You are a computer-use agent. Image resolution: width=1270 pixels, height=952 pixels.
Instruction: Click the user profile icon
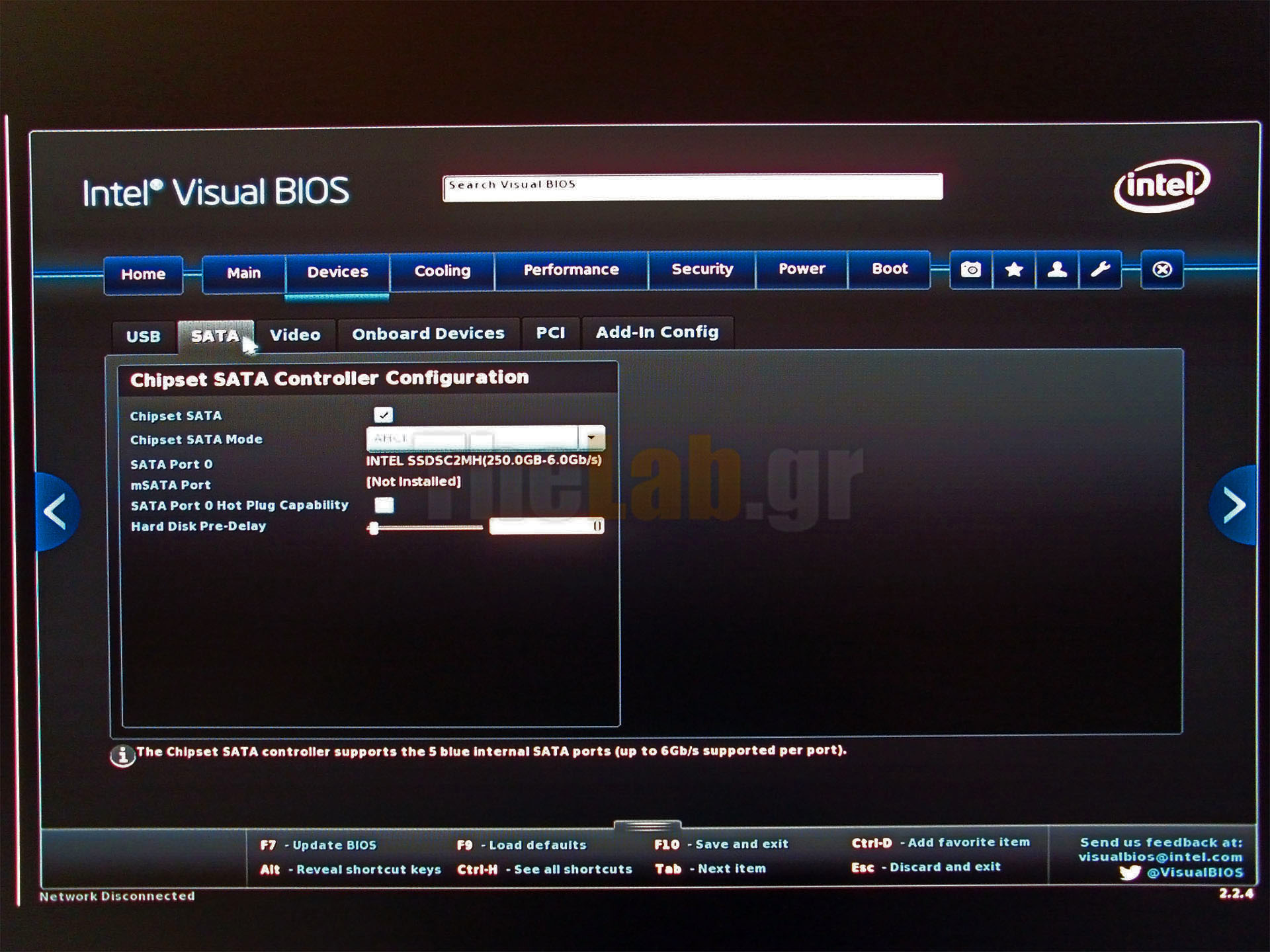[x=1057, y=270]
